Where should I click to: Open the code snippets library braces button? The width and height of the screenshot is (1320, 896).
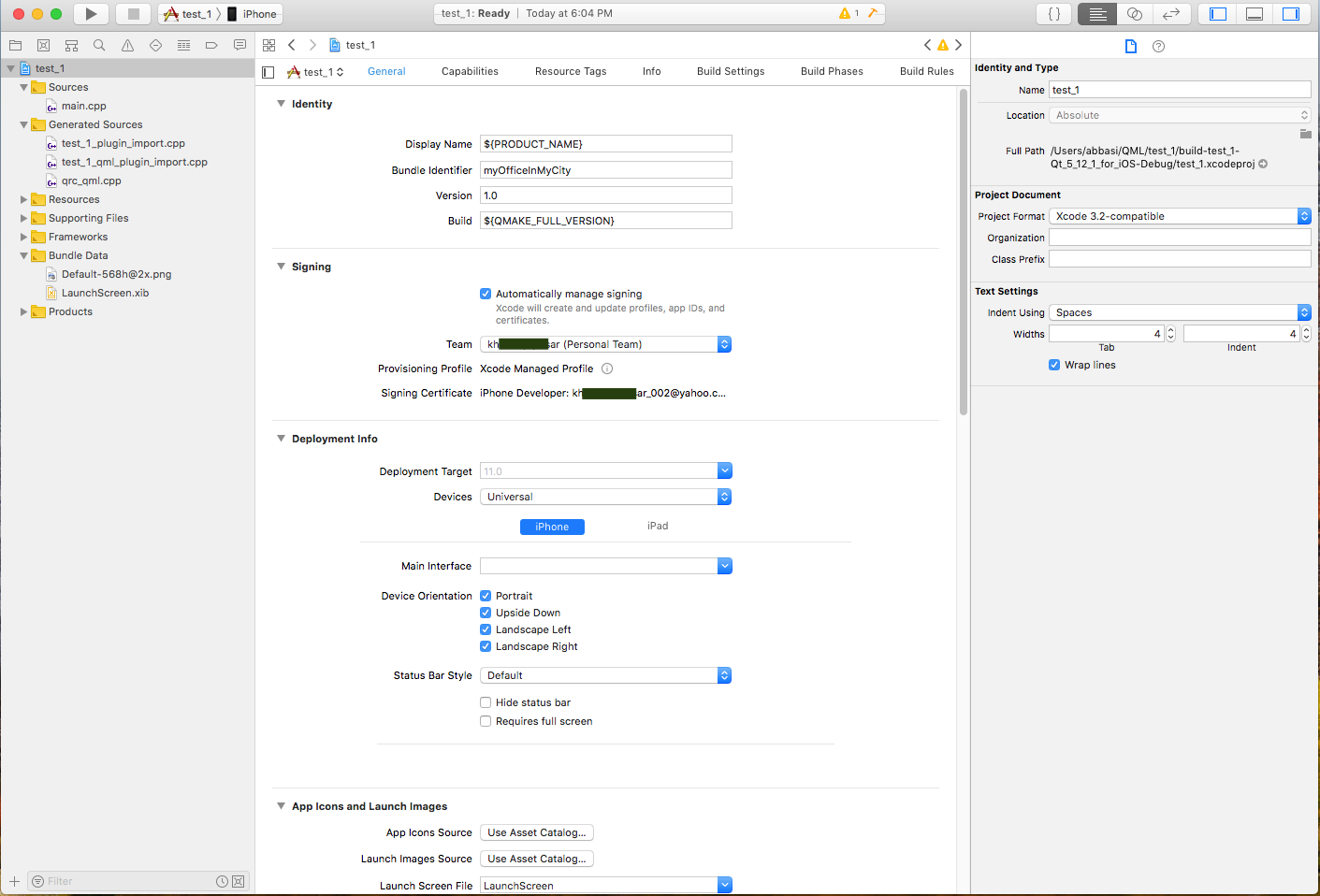1054,14
